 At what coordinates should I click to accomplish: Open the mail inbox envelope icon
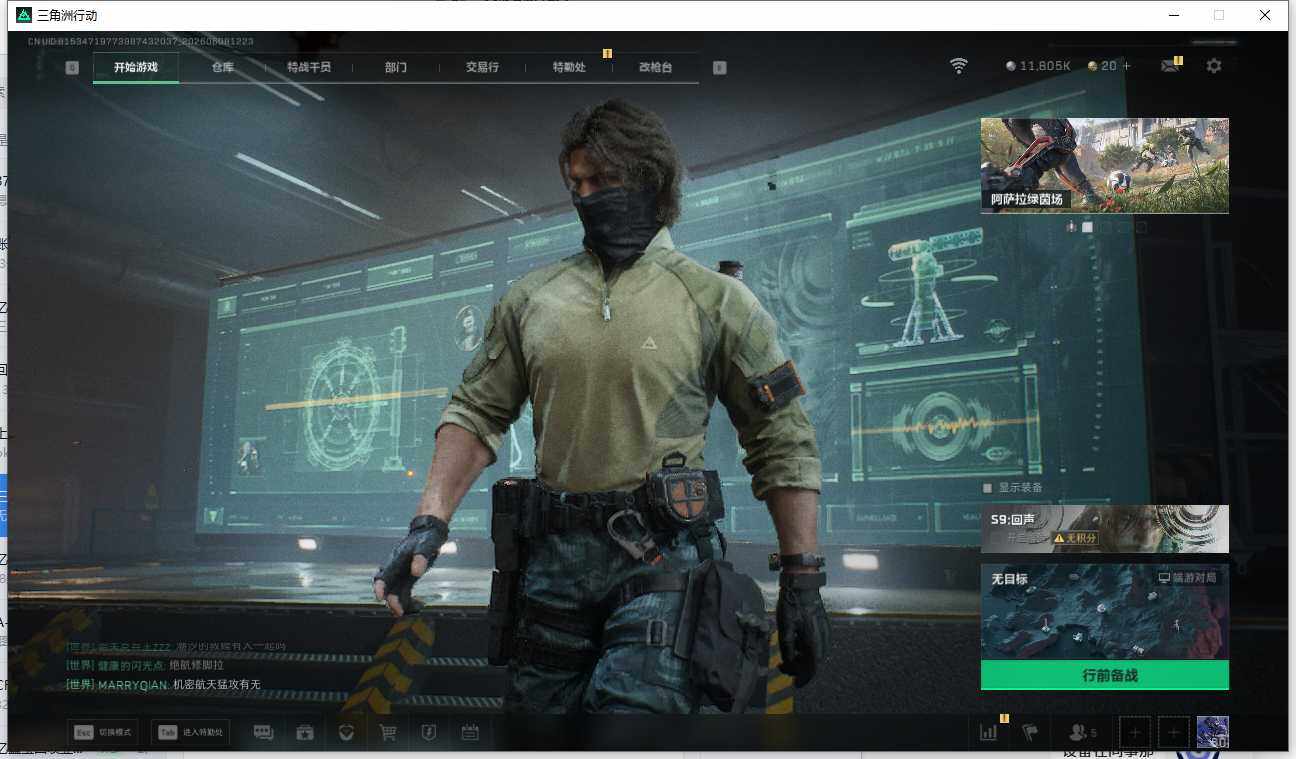coord(1169,66)
